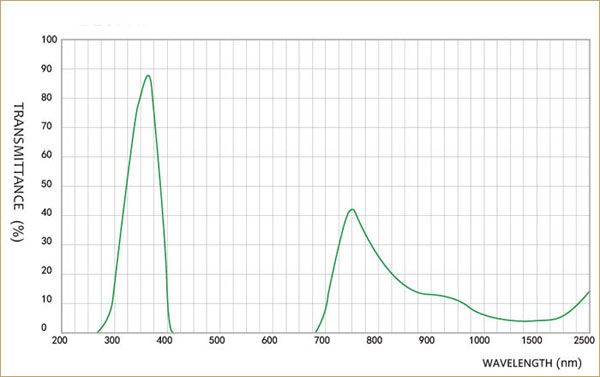Click the 90 tick label on the Y axis

point(47,69)
